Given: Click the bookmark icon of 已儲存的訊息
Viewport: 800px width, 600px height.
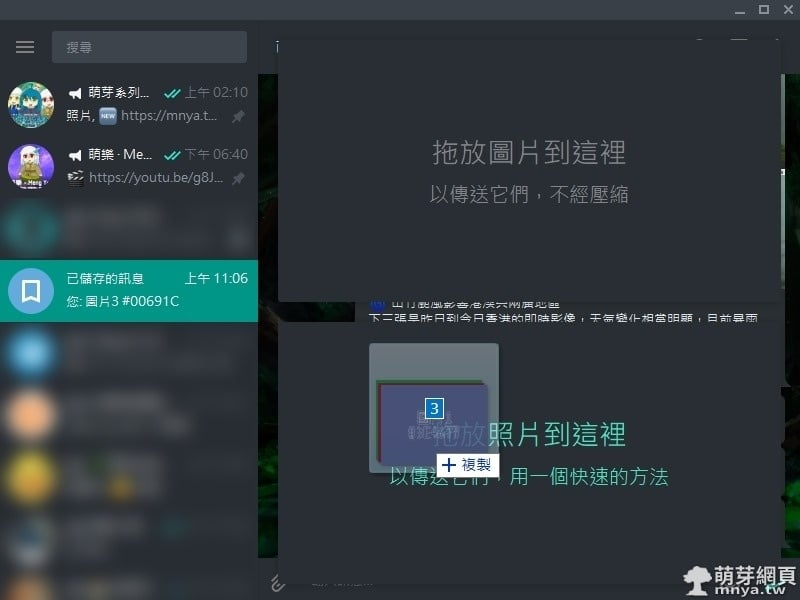Looking at the screenshot, I should coord(31,290).
